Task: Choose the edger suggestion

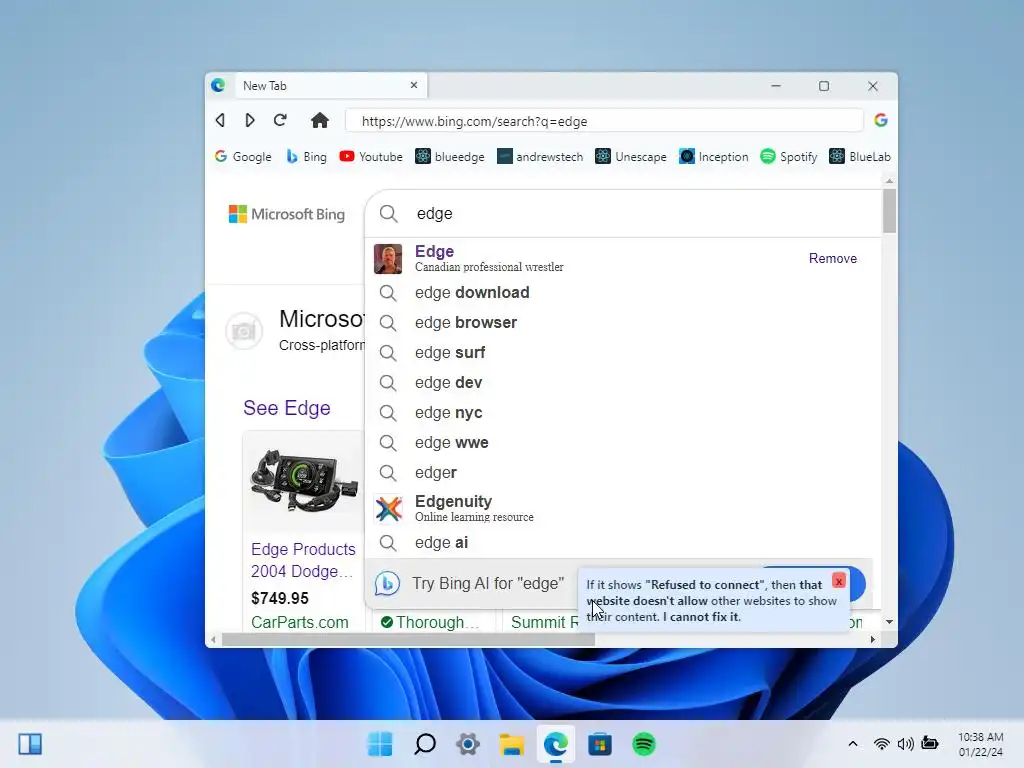Action: [624, 473]
